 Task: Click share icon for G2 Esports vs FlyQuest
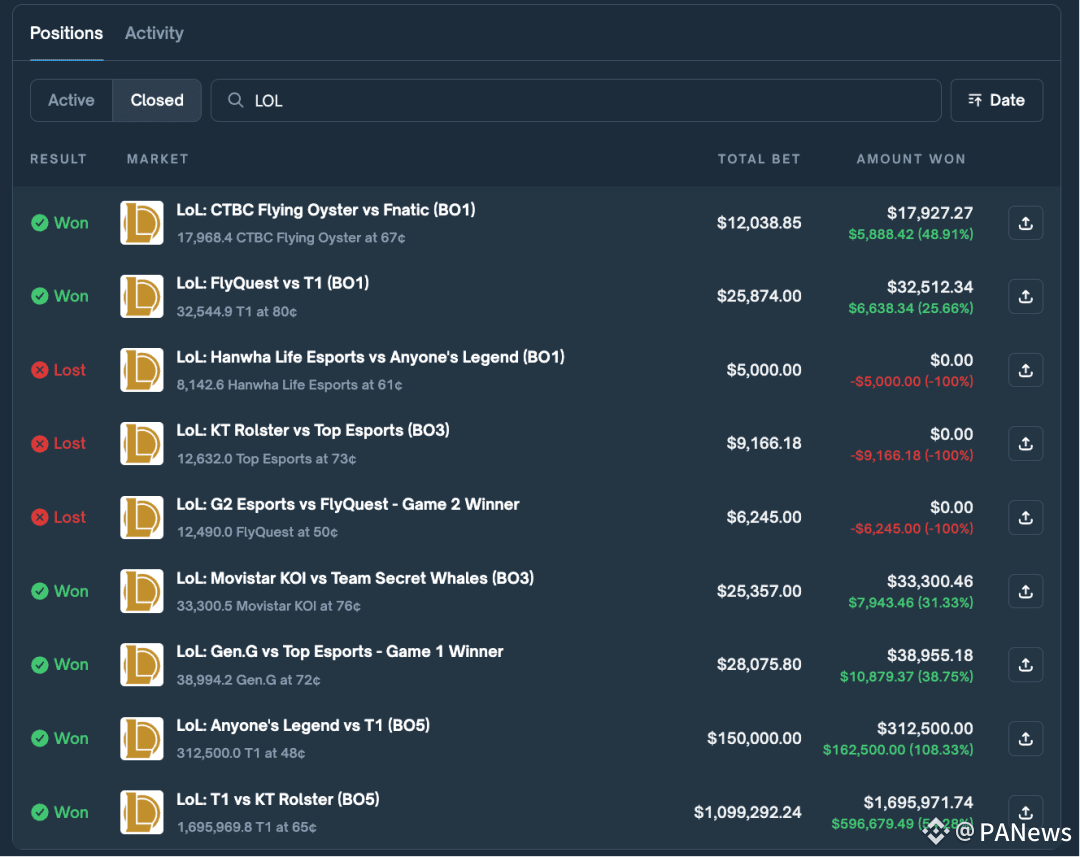click(1025, 518)
